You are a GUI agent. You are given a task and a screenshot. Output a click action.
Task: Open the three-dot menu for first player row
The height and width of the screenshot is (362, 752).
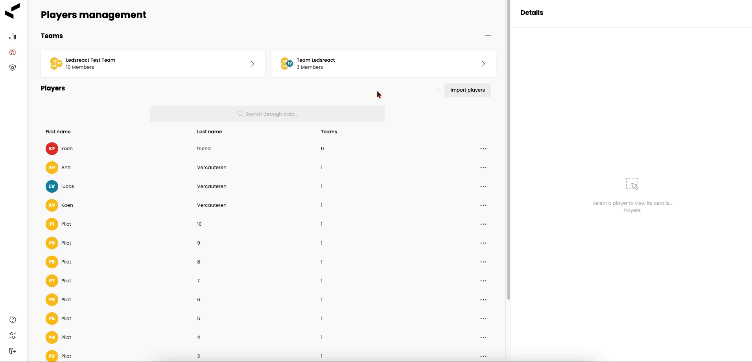483,149
